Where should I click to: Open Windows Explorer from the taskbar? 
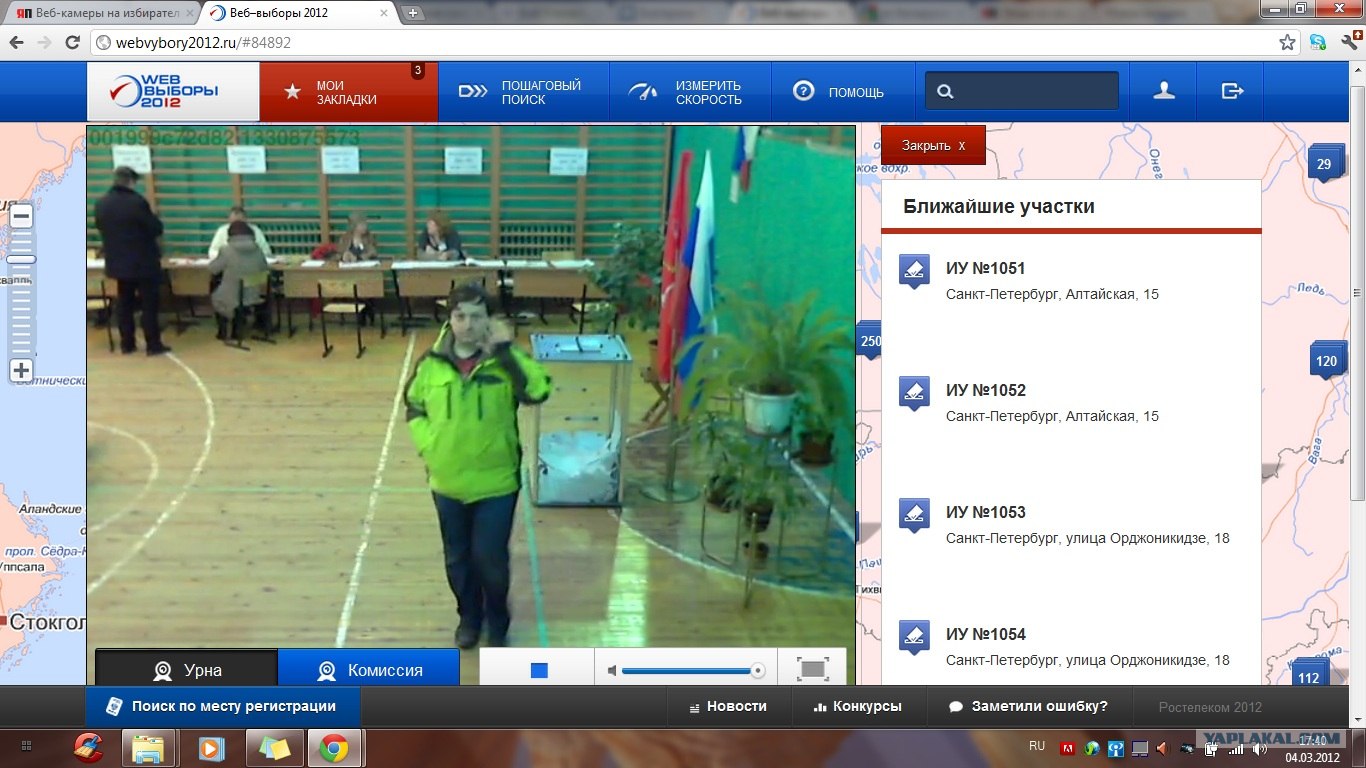click(x=148, y=748)
